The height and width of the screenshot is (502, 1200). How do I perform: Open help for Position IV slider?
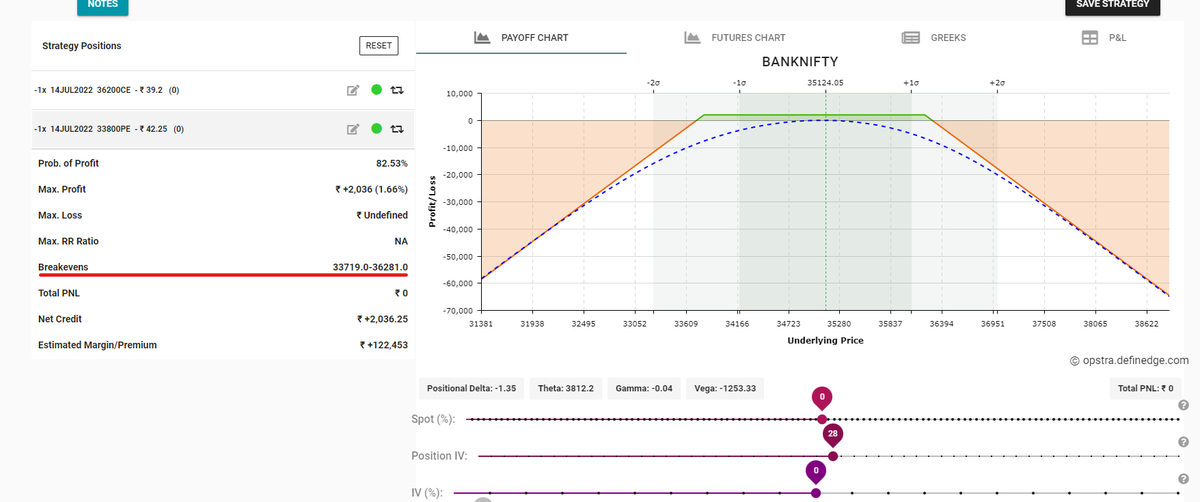point(1183,442)
